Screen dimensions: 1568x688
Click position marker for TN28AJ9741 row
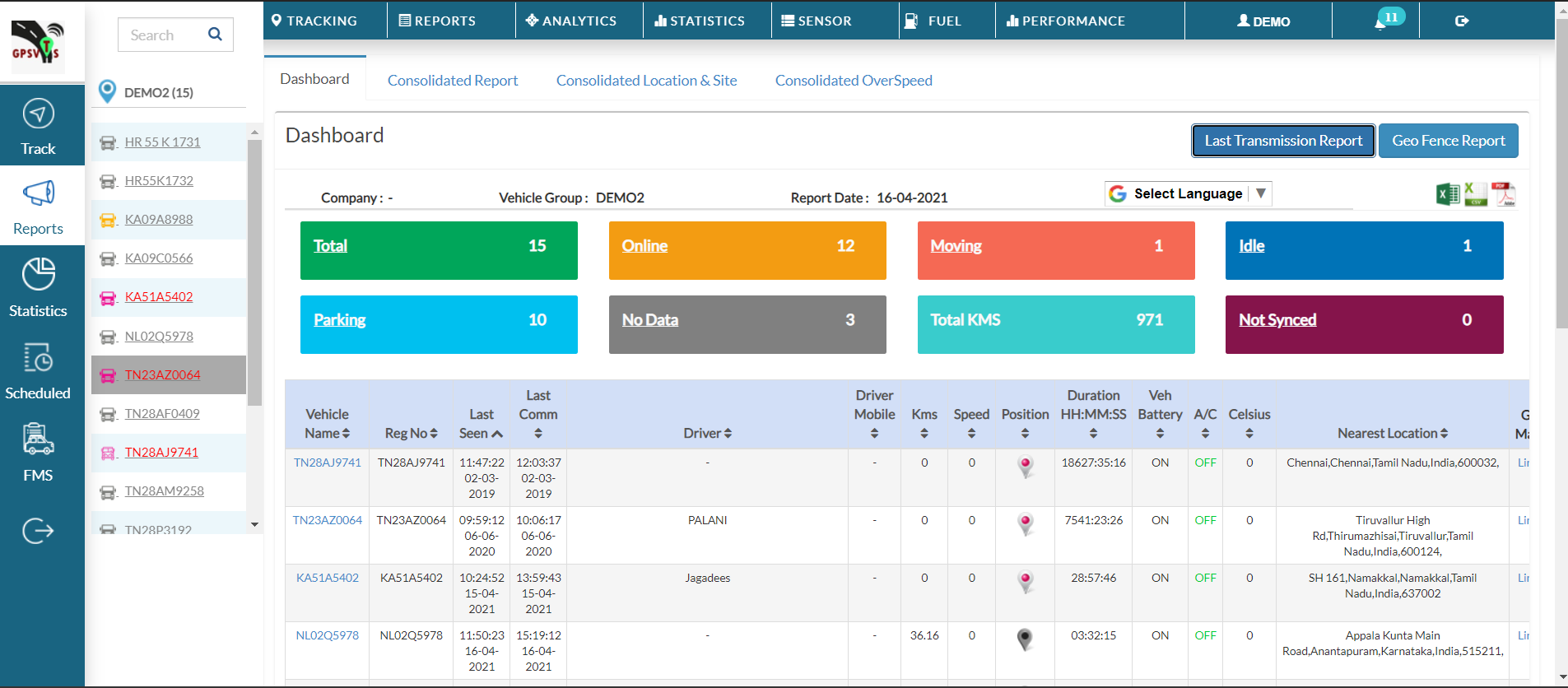tap(1026, 467)
